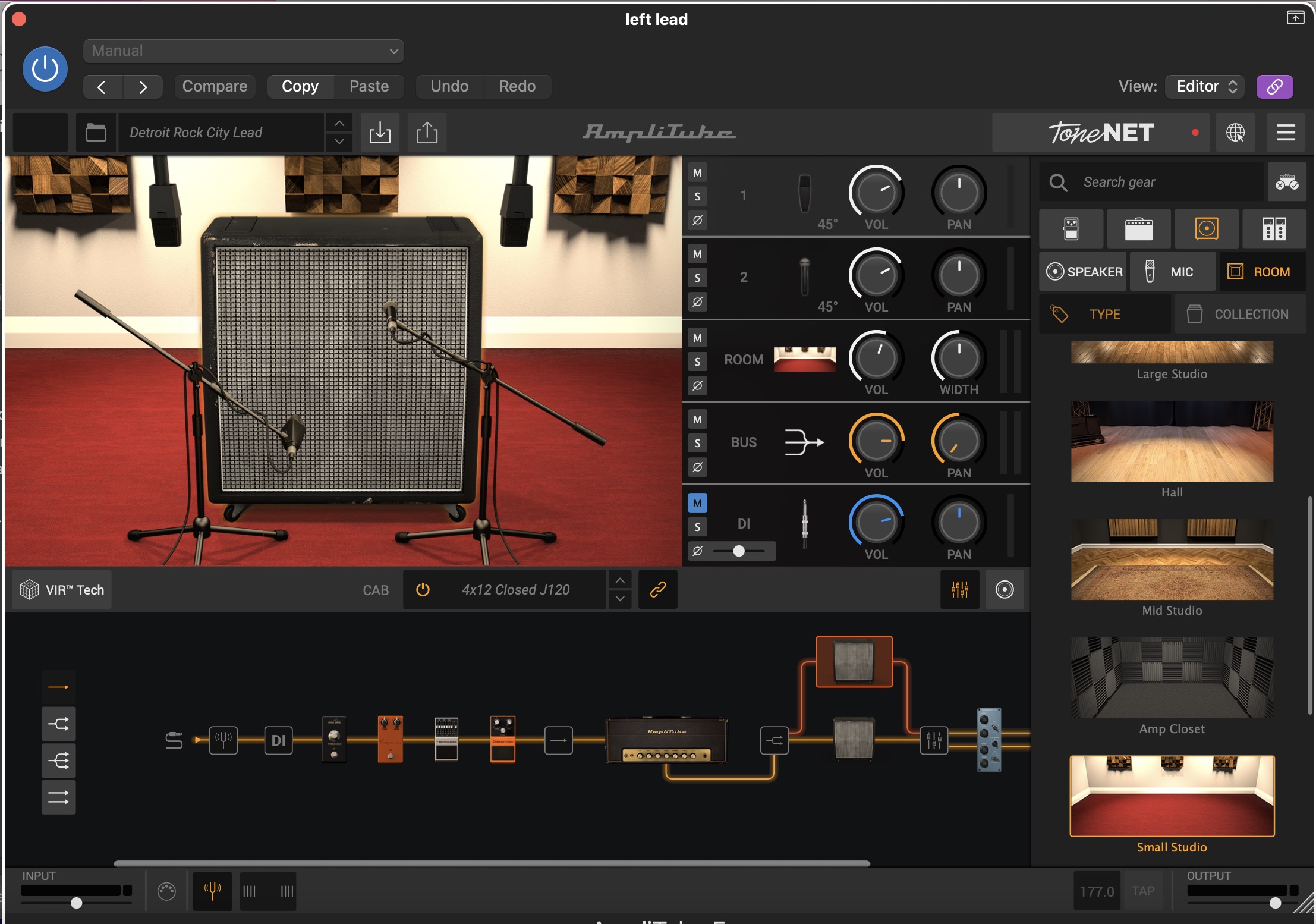
Task: Click the Undo button
Action: (x=449, y=87)
